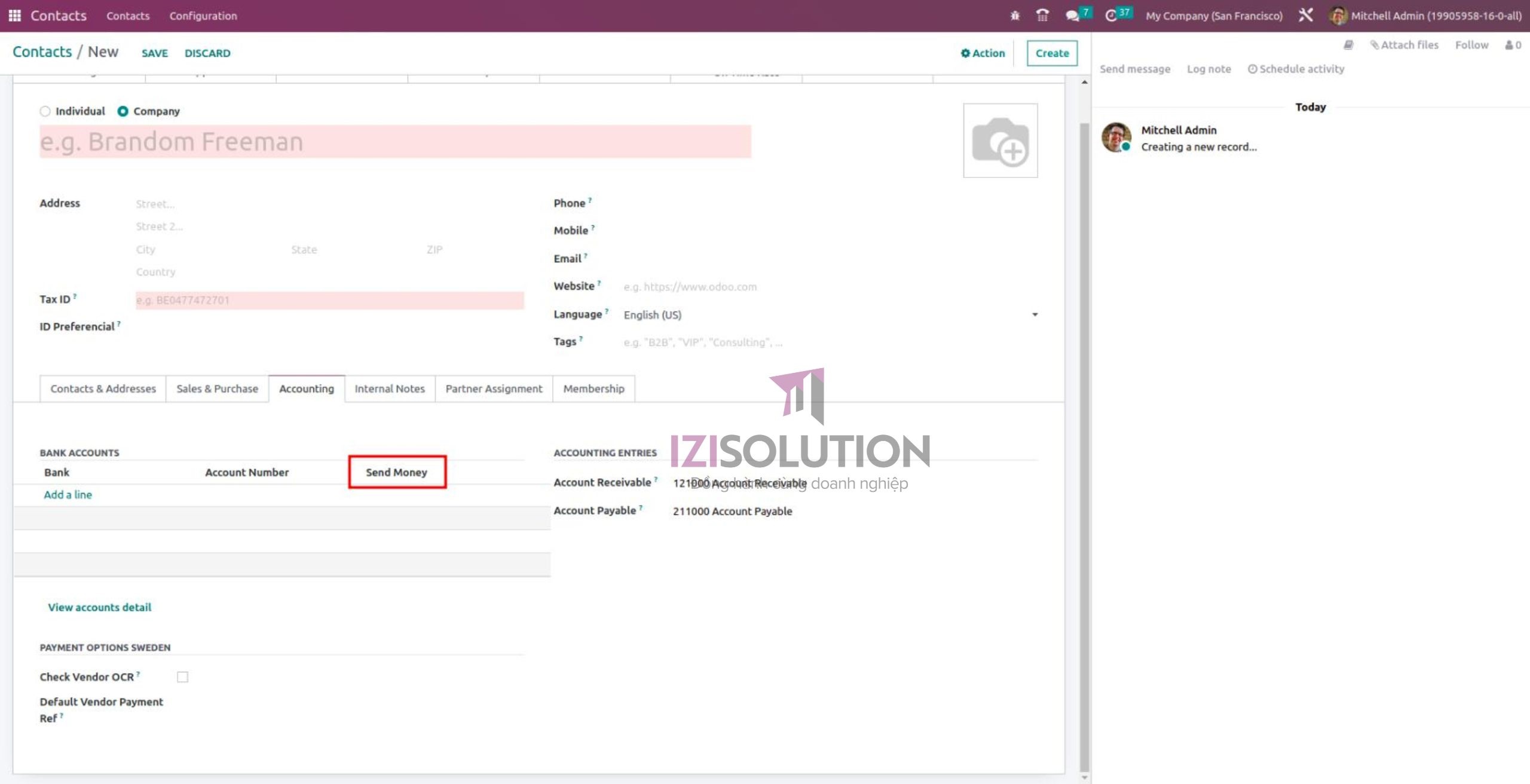Open the Configuration menu
This screenshot has width=1530, height=784.
click(x=202, y=16)
